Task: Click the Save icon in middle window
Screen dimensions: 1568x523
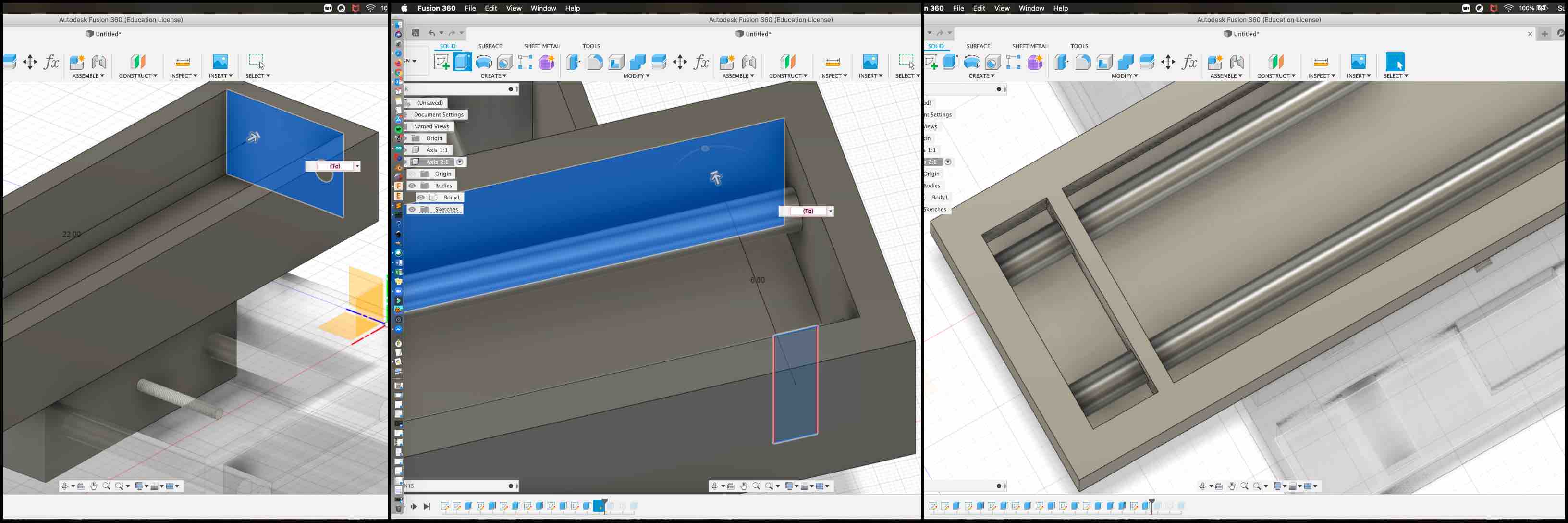Action: click(x=416, y=33)
